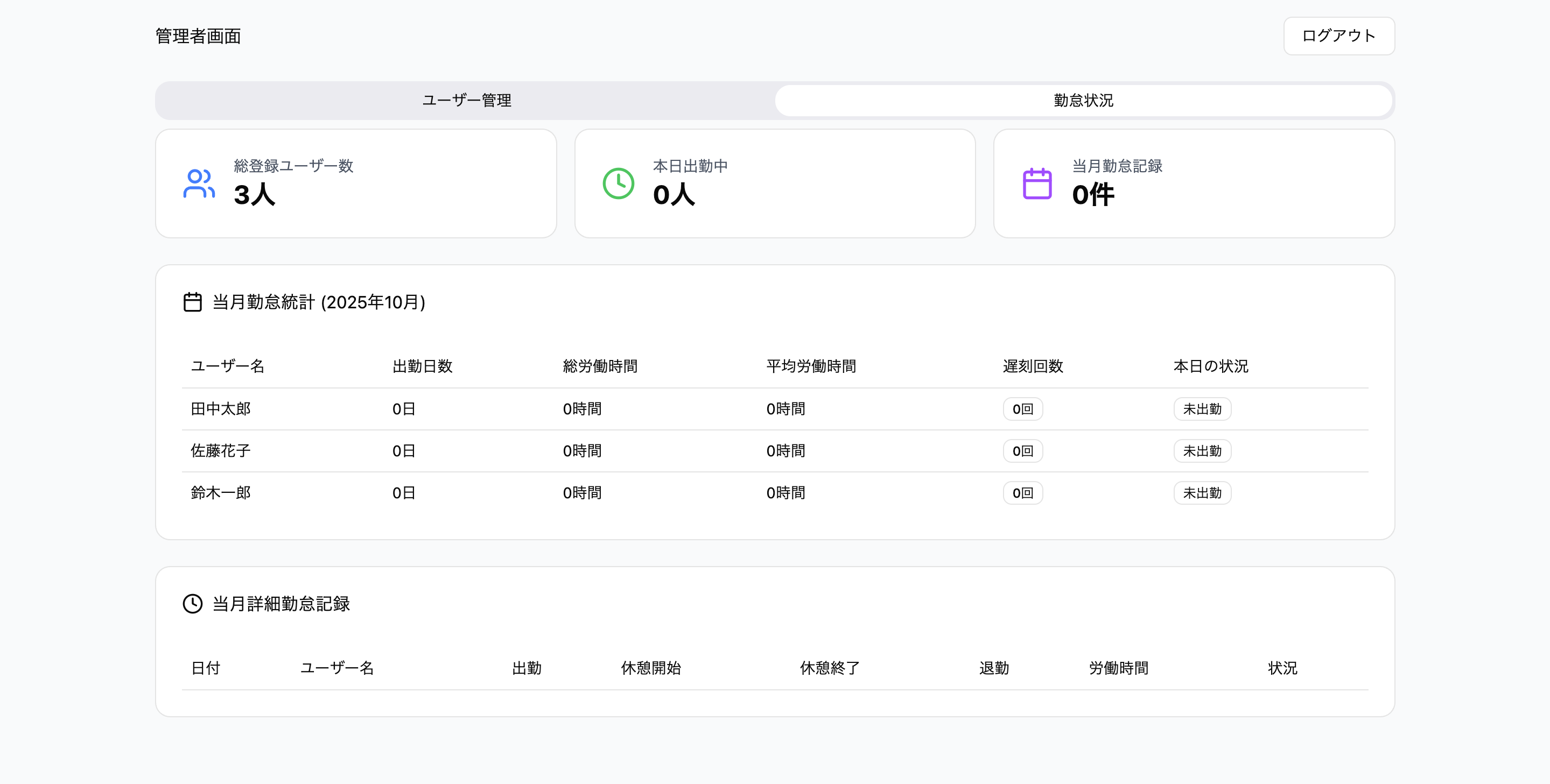Viewport: 1550px width, 784px height.
Task: Click the calendar icon beside 当月勤怠統計 heading
Action: [x=193, y=302]
